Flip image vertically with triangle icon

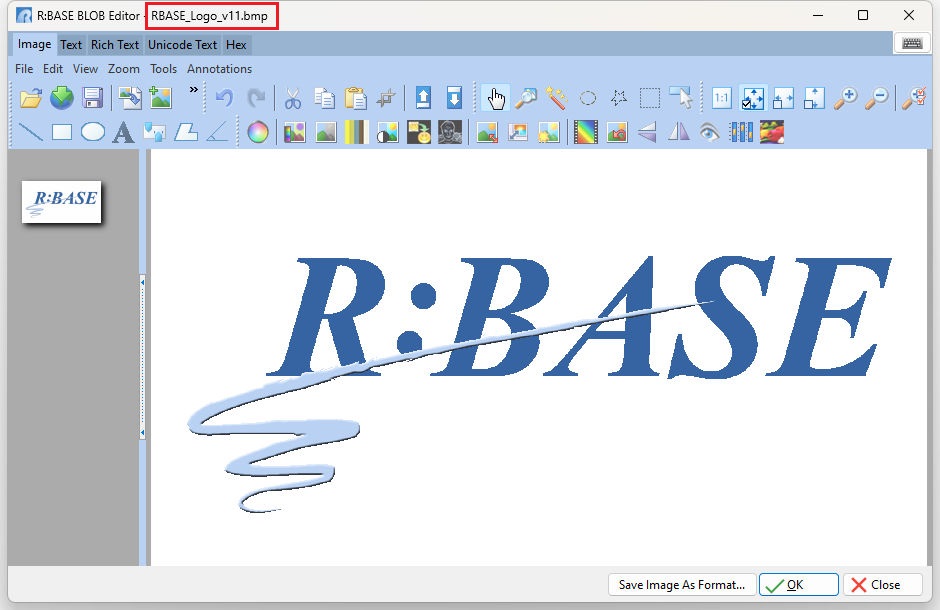point(647,132)
